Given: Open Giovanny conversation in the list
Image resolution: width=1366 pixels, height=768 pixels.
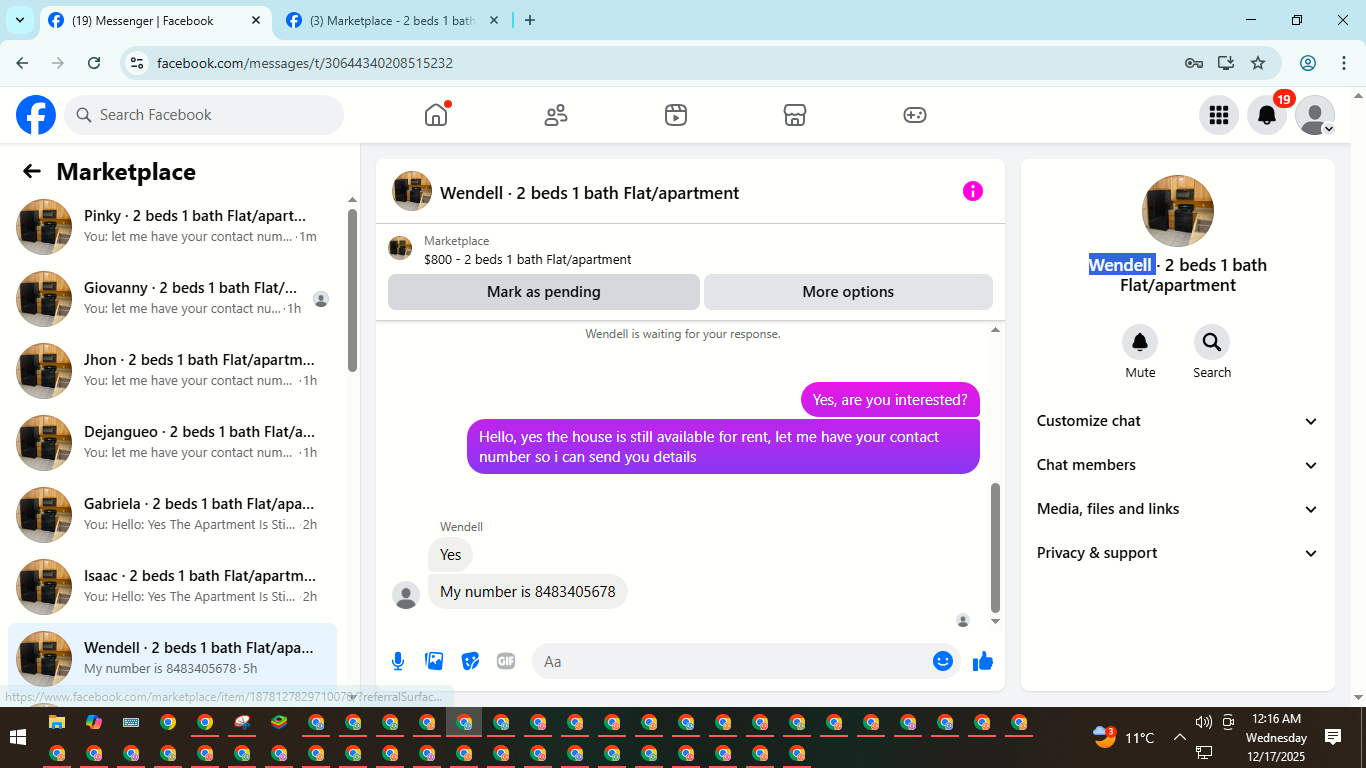Looking at the screenshot, I should pos(172,299).
